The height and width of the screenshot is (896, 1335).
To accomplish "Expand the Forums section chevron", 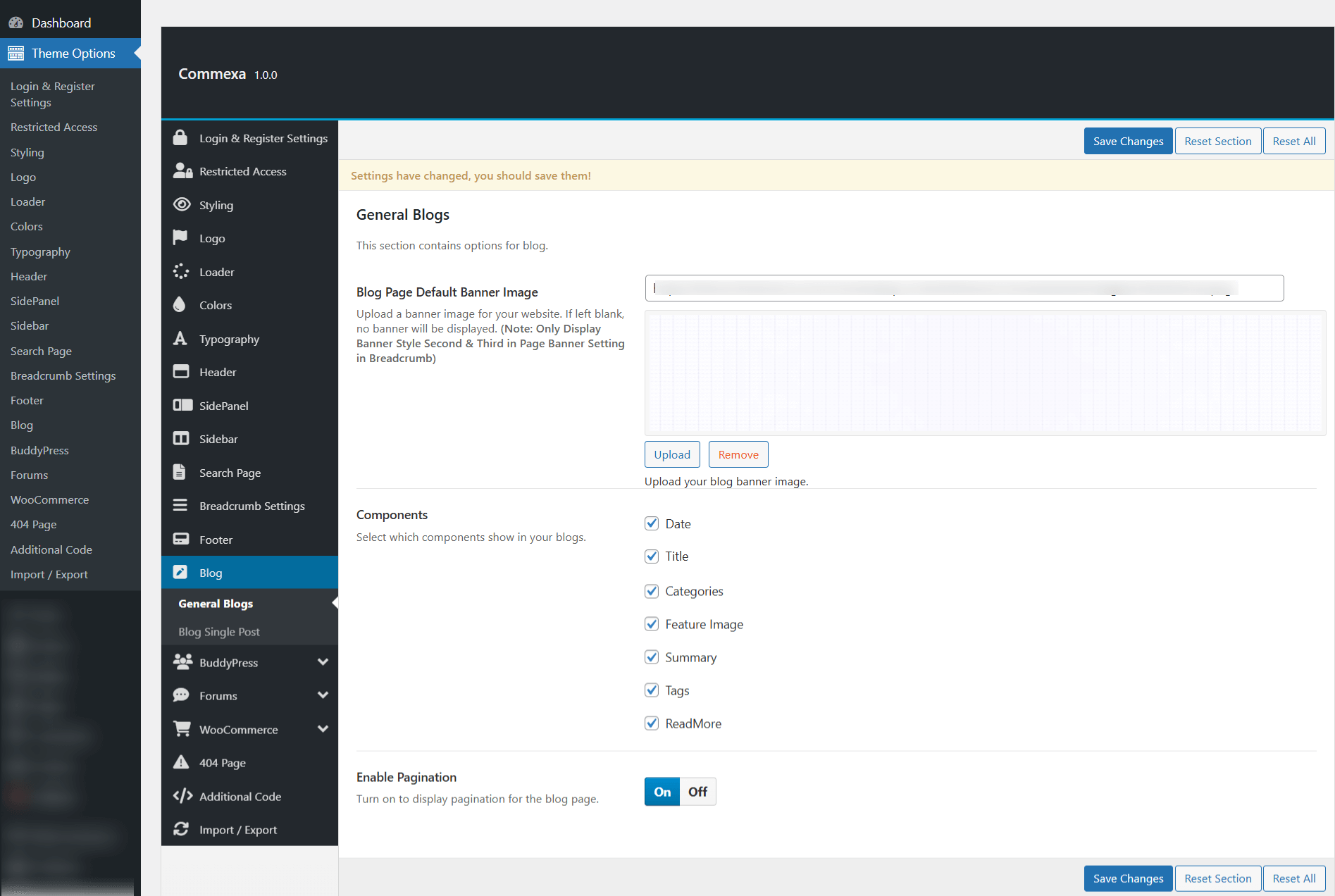I will [323, 695].
